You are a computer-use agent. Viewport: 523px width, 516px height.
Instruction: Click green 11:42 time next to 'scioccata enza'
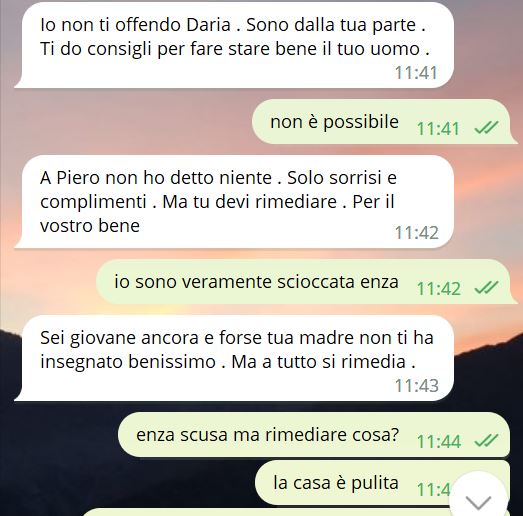tap(439, 289)
